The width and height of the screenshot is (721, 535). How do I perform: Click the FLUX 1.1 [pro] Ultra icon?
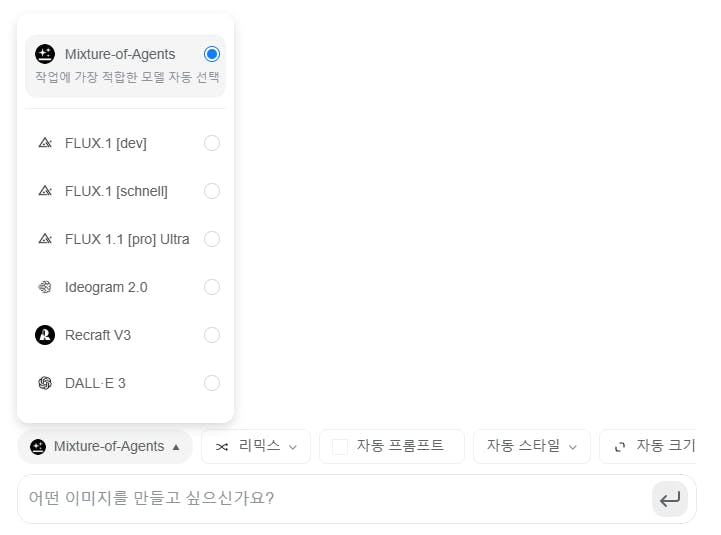(x=45, y=239)
